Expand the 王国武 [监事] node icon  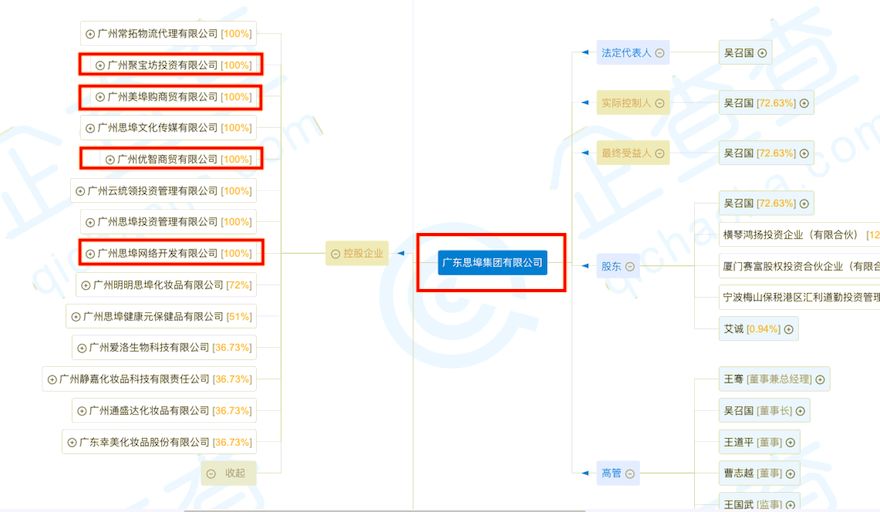coord(790,505)
